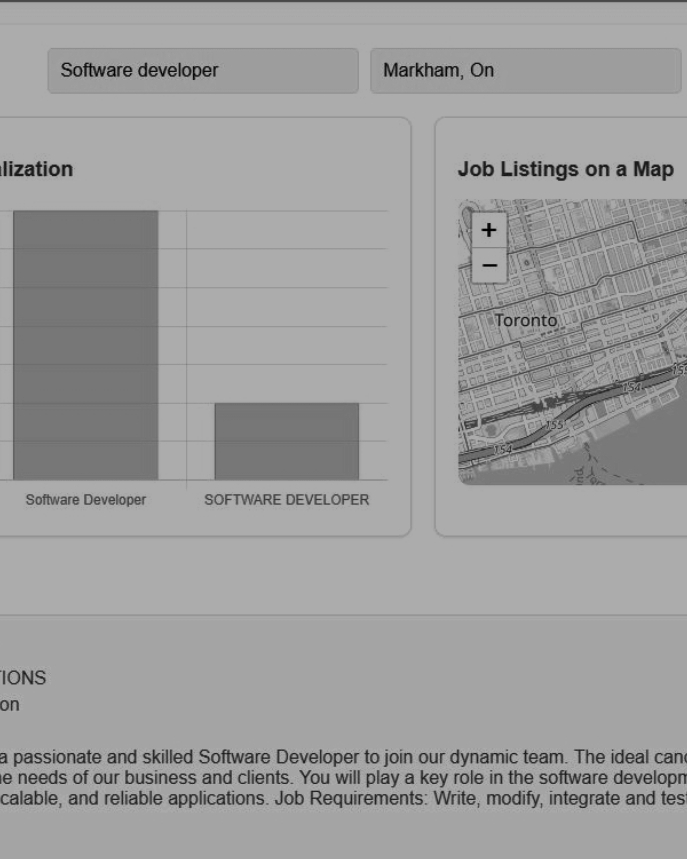This screenshot has height=859, width=687.
Task: Select the tall 'Software Developer' chart bar
Action: [85, 345]
